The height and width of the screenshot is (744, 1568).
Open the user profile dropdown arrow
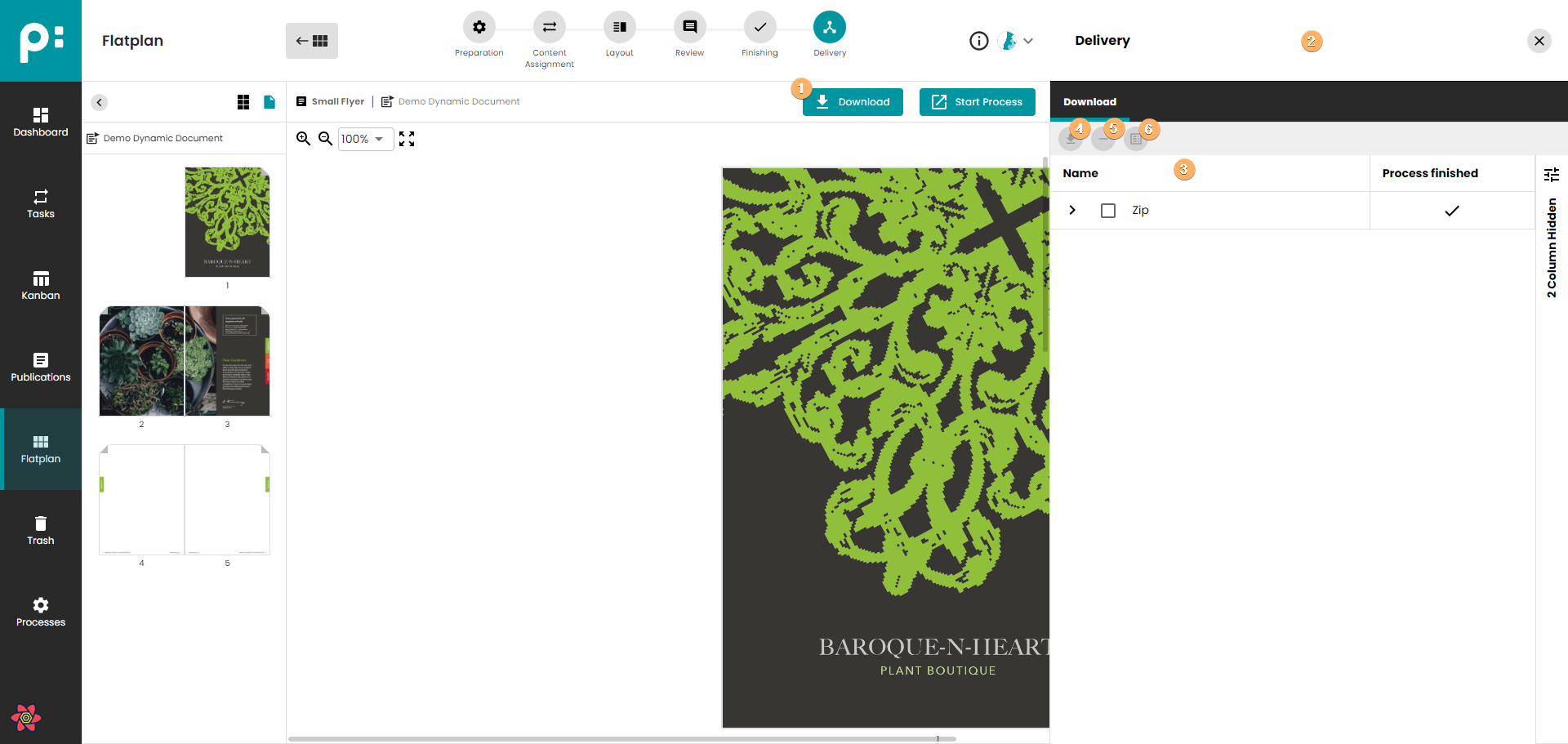click(1028, 41)
